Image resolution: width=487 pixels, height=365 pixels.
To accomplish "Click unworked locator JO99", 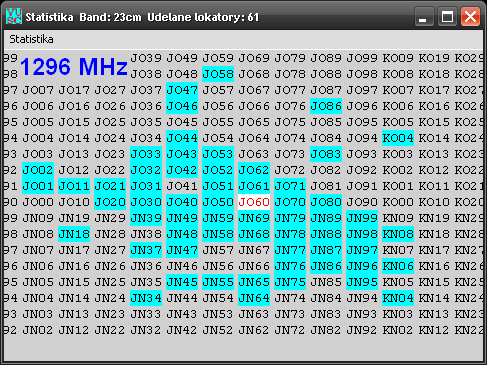I will click(x=362, y=58).
